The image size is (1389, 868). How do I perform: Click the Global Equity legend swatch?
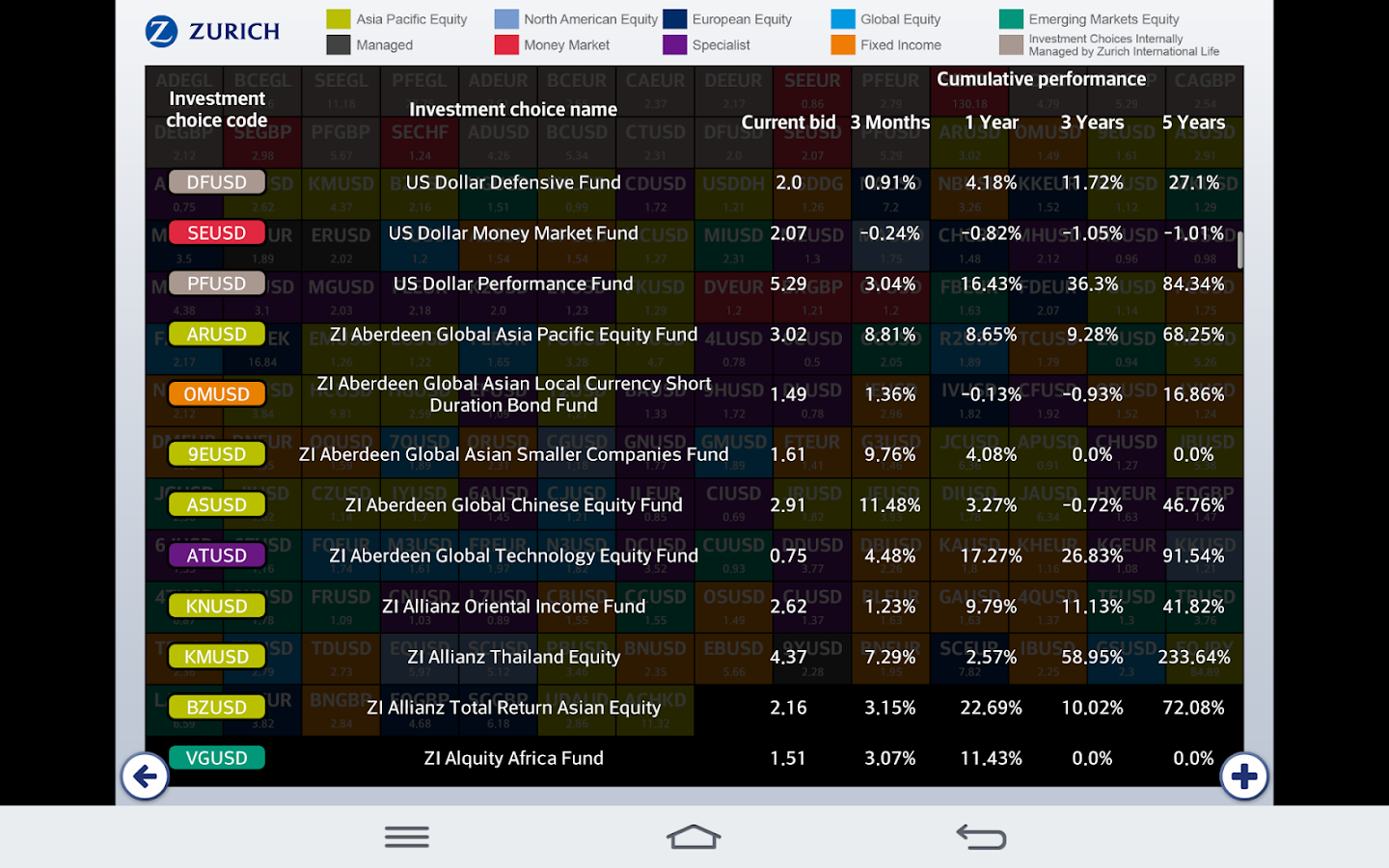click(x=843, y=19)
